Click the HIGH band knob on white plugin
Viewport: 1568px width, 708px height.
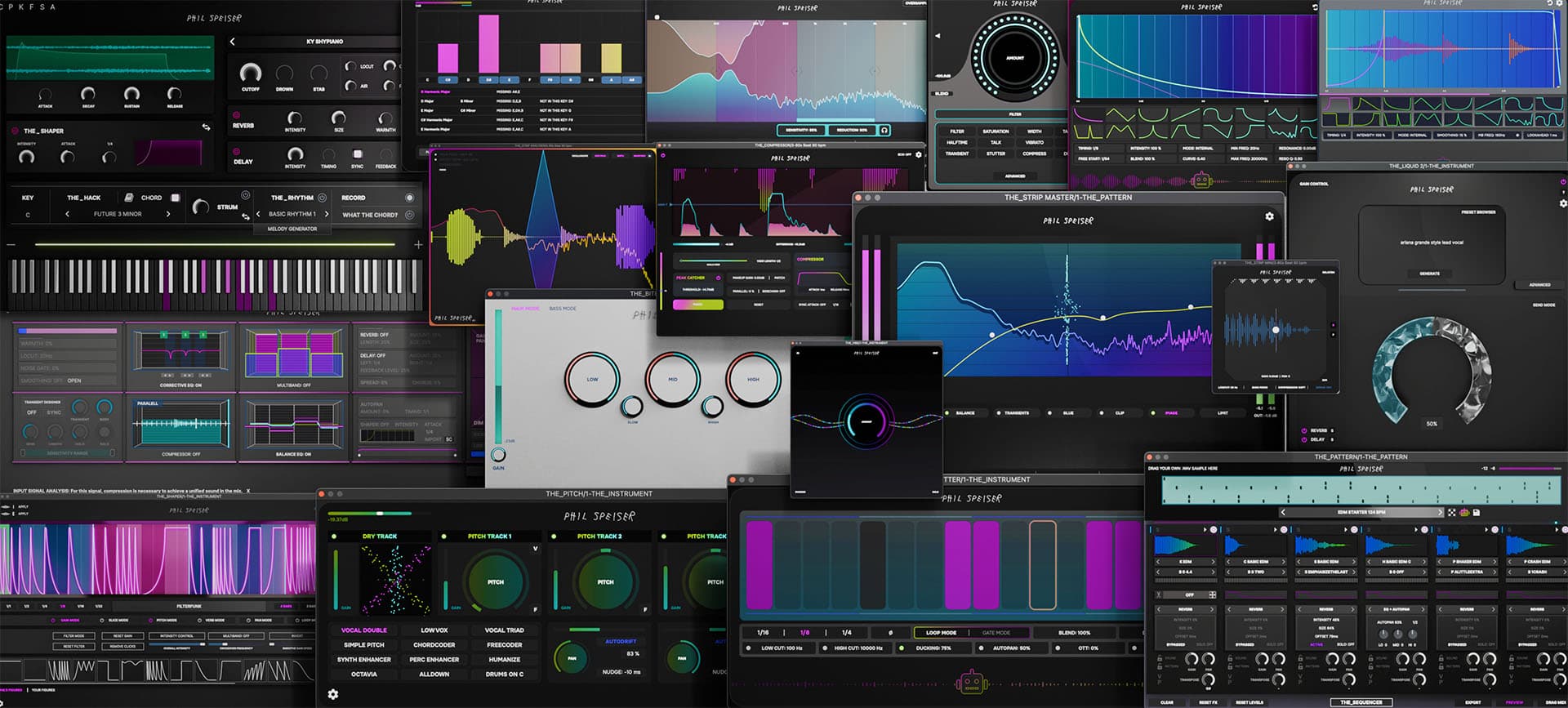753,379
